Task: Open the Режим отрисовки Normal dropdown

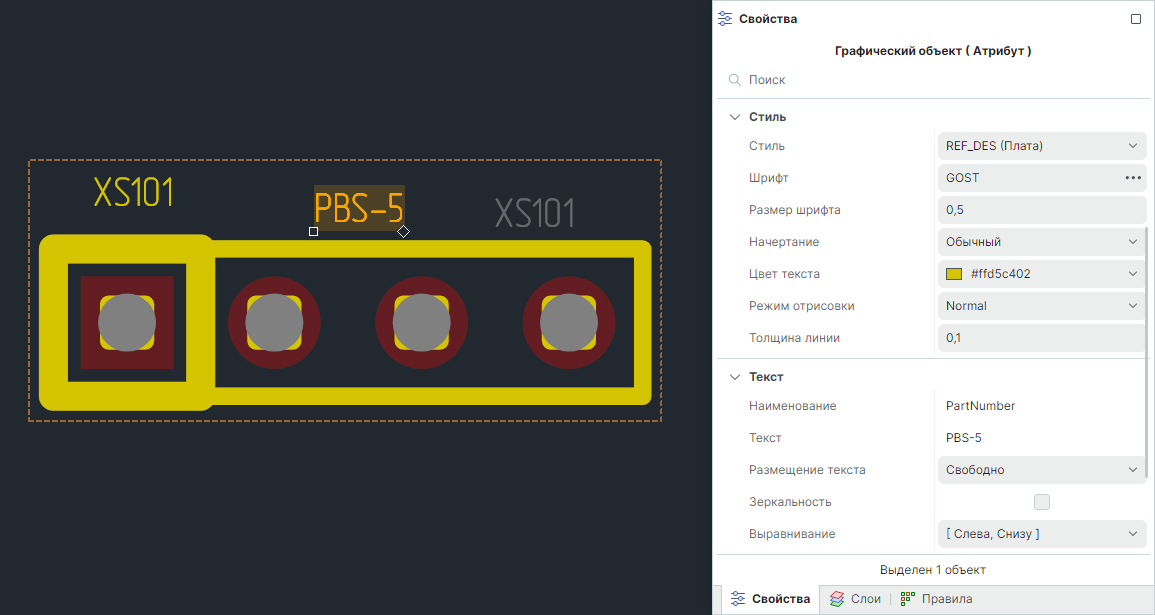Action: pyautogui.click(x=1042, y=306)
